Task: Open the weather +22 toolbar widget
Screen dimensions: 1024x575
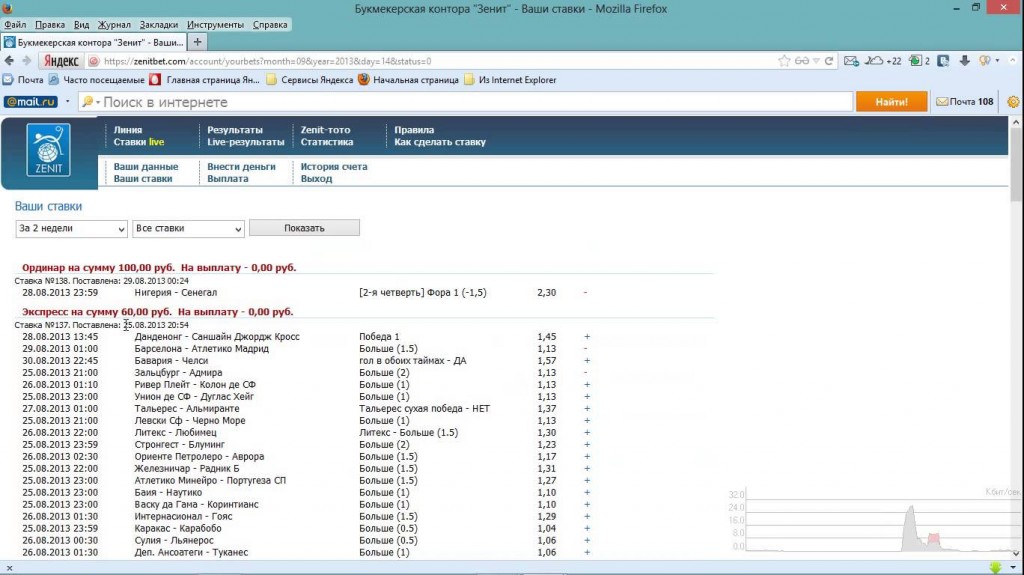Action: click(x=883, y=61)
